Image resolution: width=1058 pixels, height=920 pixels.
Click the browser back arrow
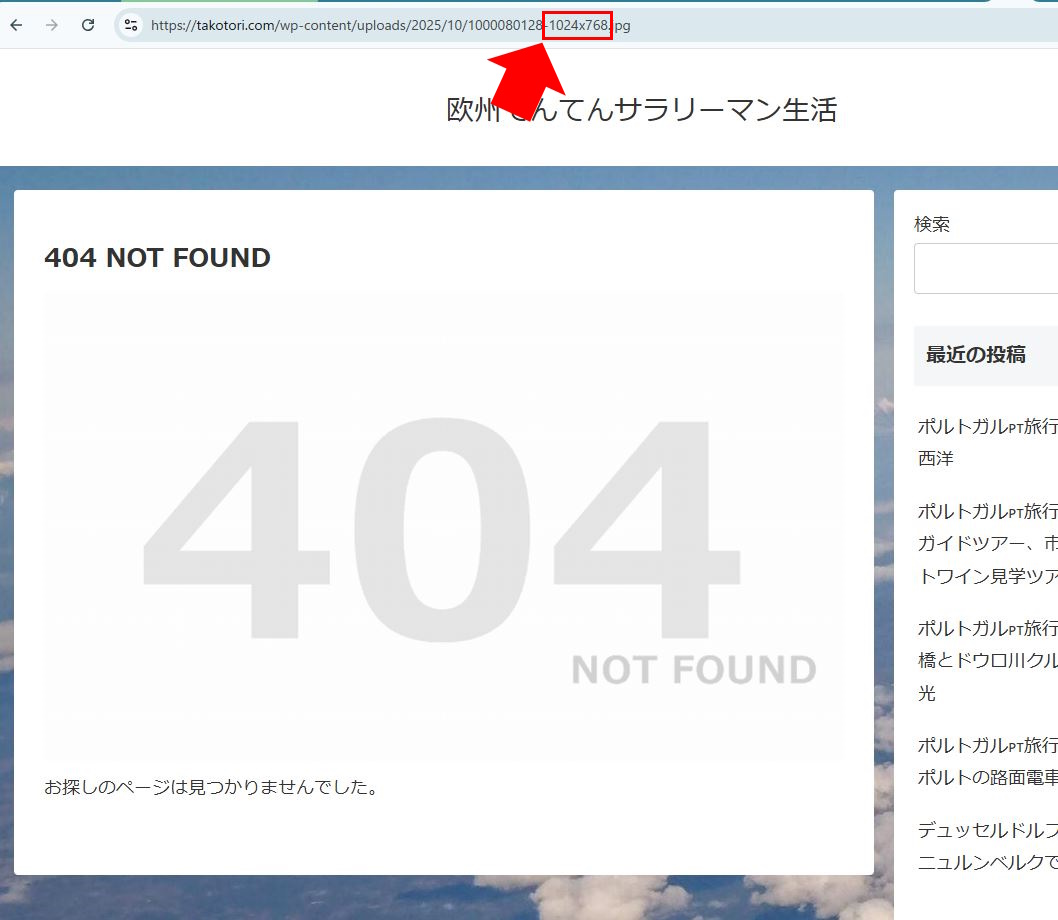pyautogui.click(x=16, y=25)
